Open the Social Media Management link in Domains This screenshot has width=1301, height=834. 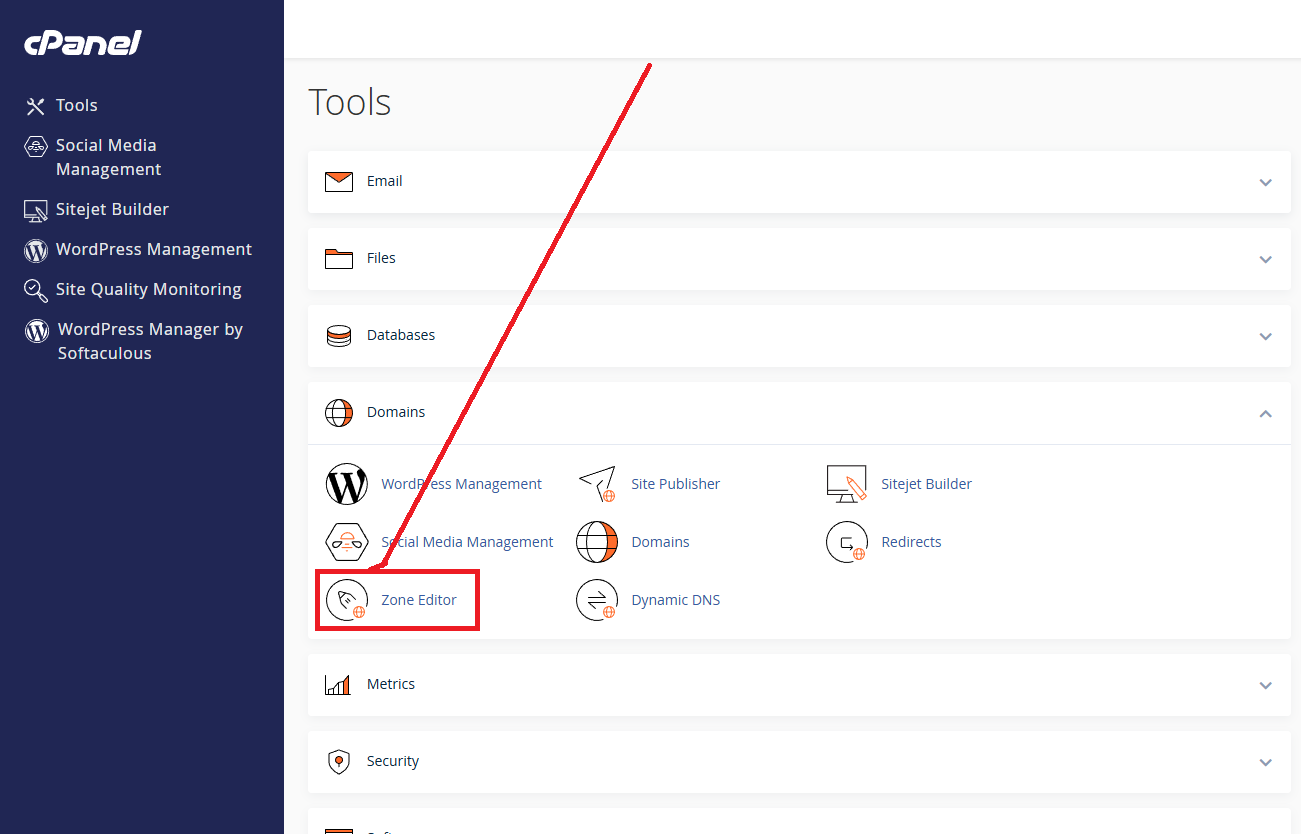pos(467,542)
